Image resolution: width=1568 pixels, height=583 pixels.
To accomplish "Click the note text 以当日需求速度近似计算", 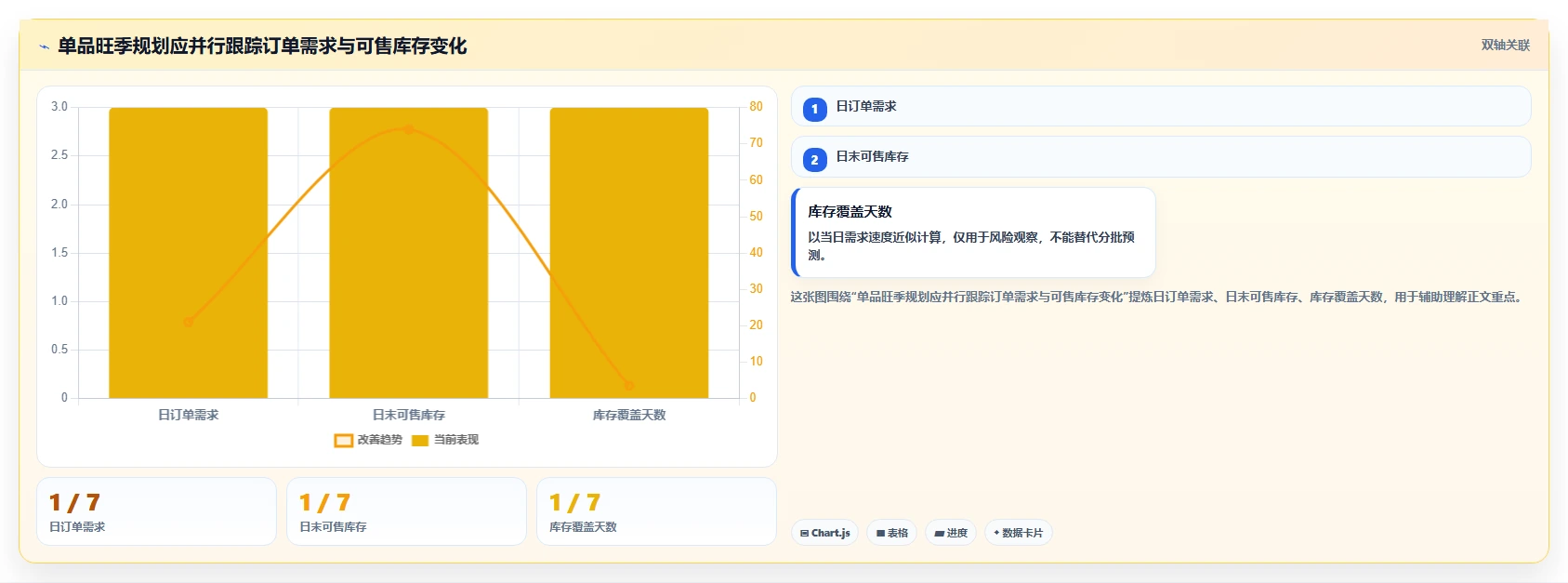I will (971, 245).
